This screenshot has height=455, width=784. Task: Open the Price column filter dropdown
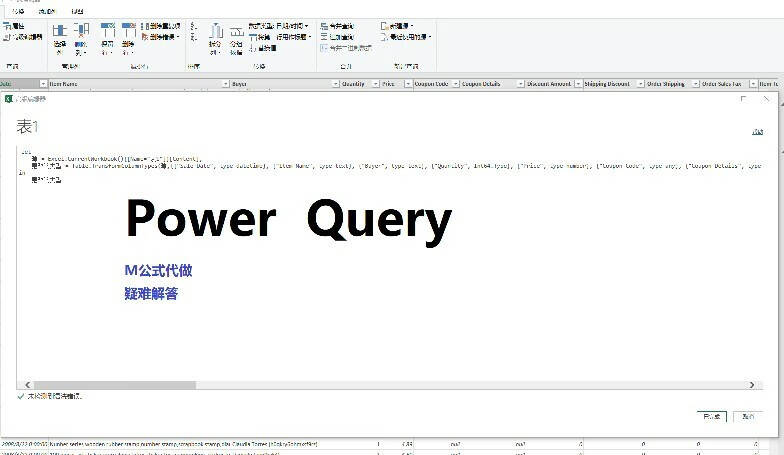click(x=408, y=84)
